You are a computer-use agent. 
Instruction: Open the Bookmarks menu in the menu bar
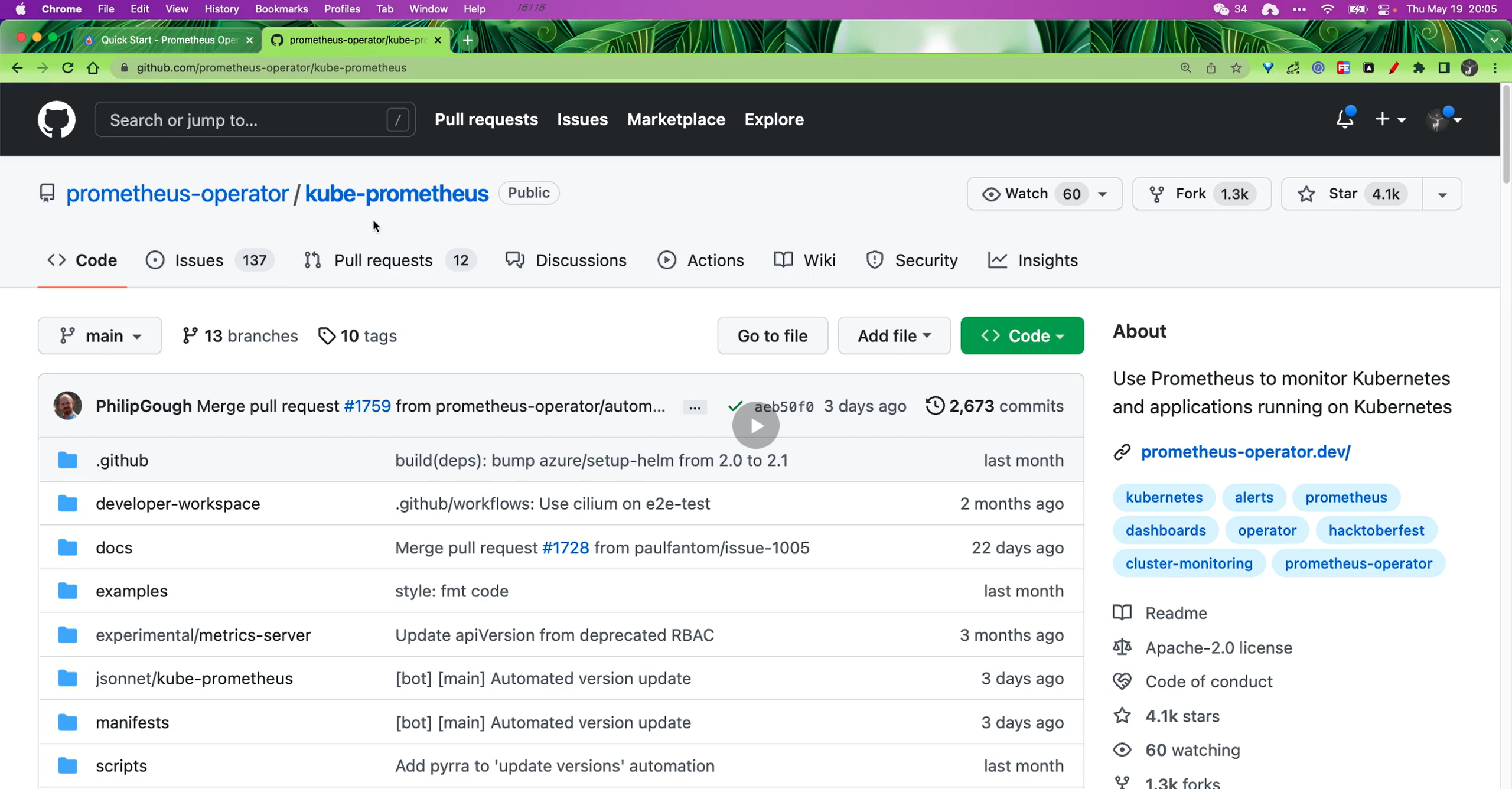[x=281, y=9]
